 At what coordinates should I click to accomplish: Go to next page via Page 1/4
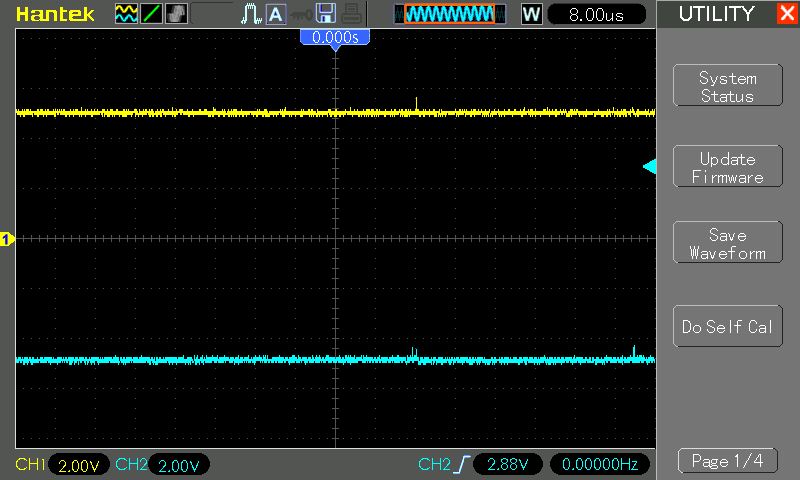pyautogui.click(x=727, y=461)
